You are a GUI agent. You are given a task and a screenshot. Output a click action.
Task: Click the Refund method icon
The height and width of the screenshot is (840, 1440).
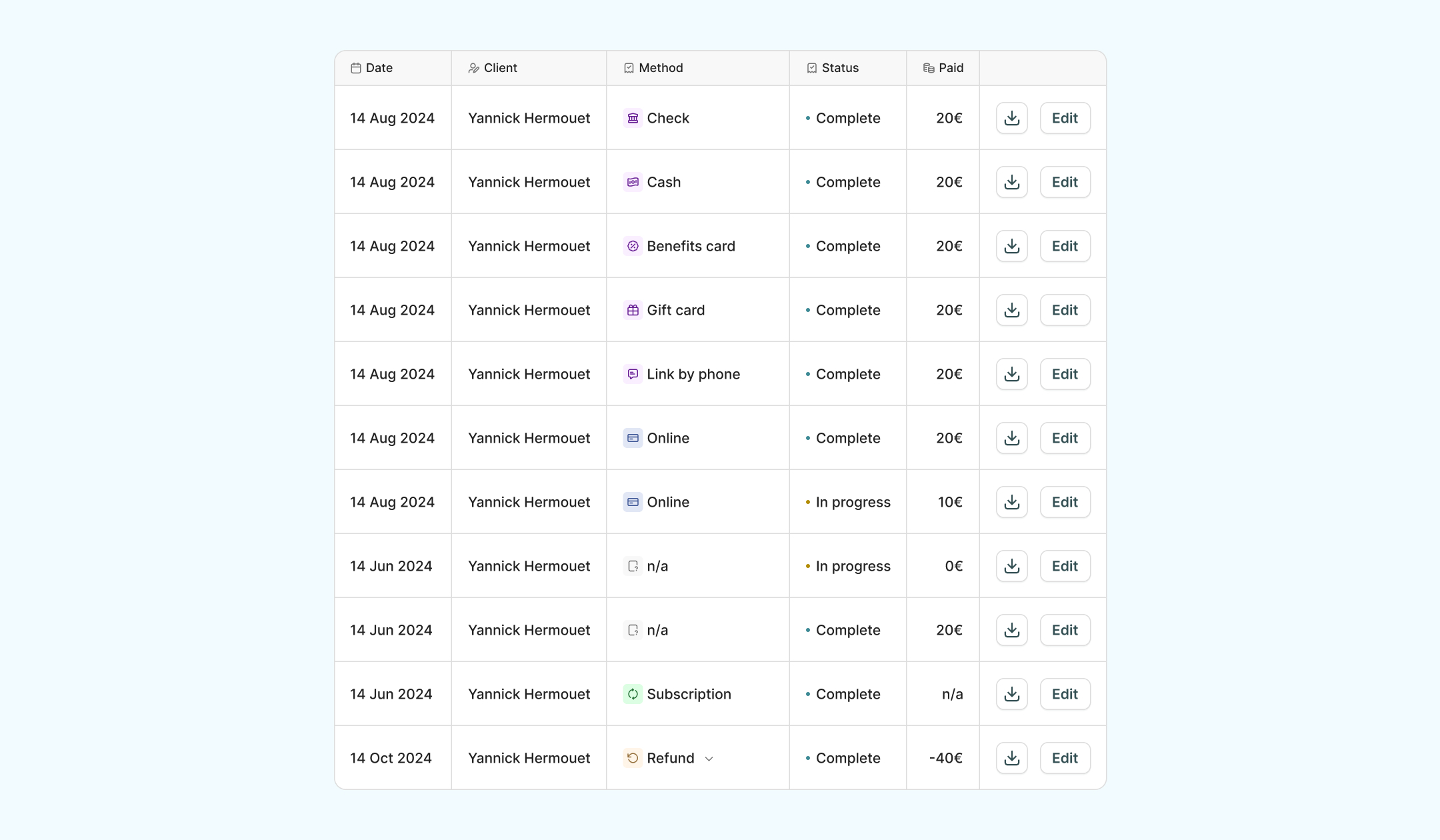point(633,758)
